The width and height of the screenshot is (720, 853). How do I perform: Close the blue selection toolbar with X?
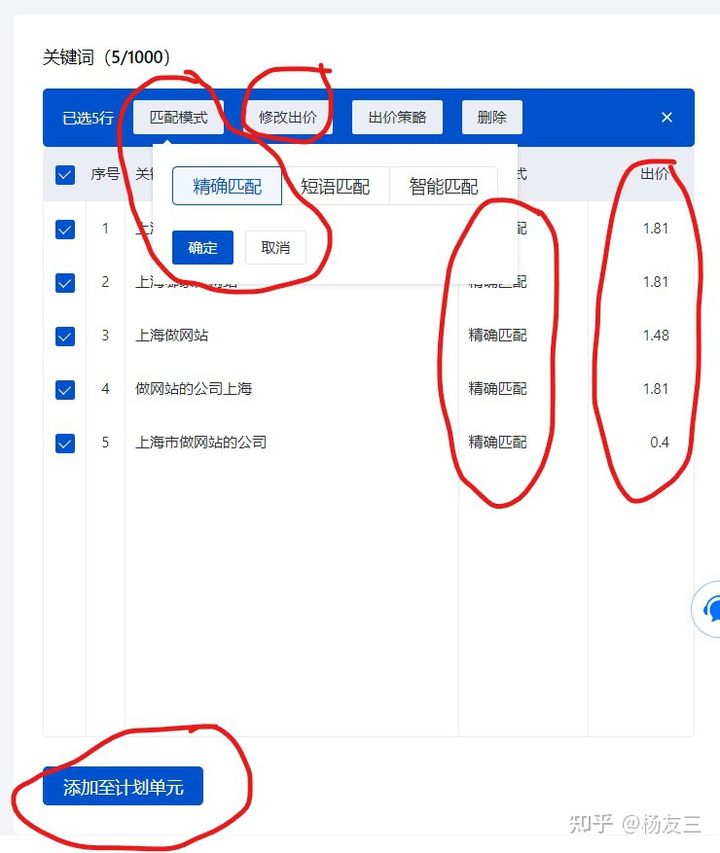click(667, 117)
